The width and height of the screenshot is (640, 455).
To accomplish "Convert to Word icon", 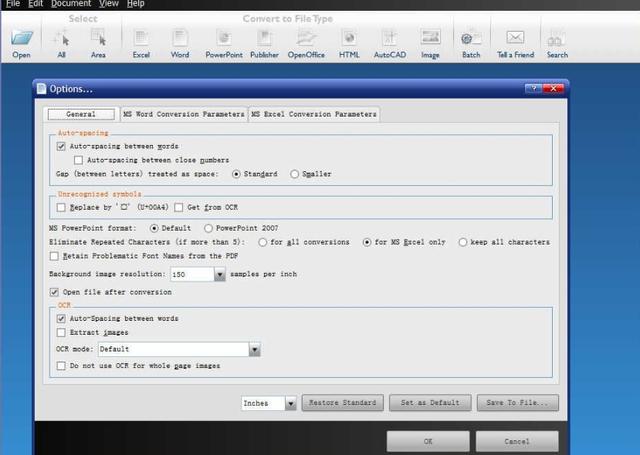I will 180,38.
